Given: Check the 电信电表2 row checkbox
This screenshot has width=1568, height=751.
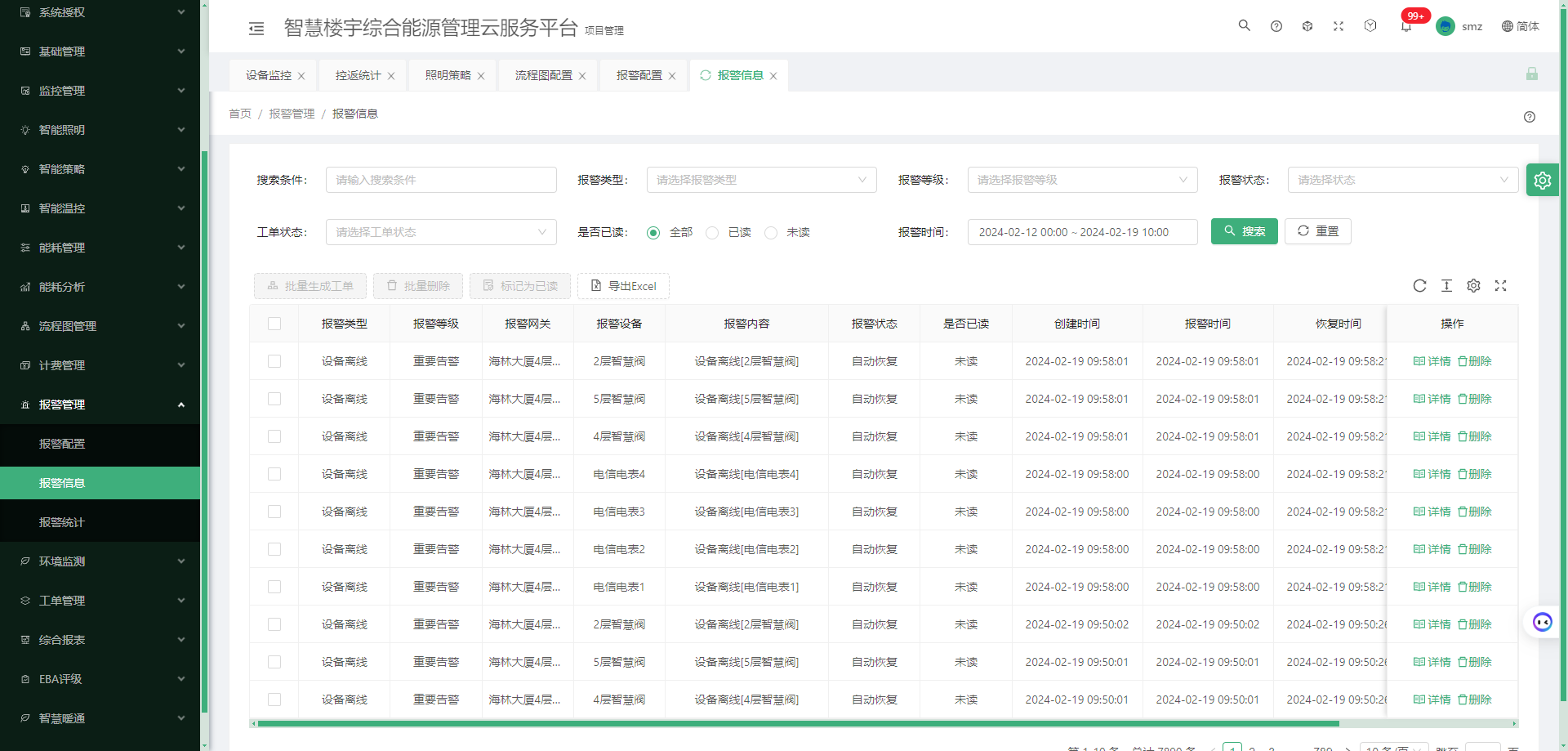Looking at the screenshot, I should point(274,549).
